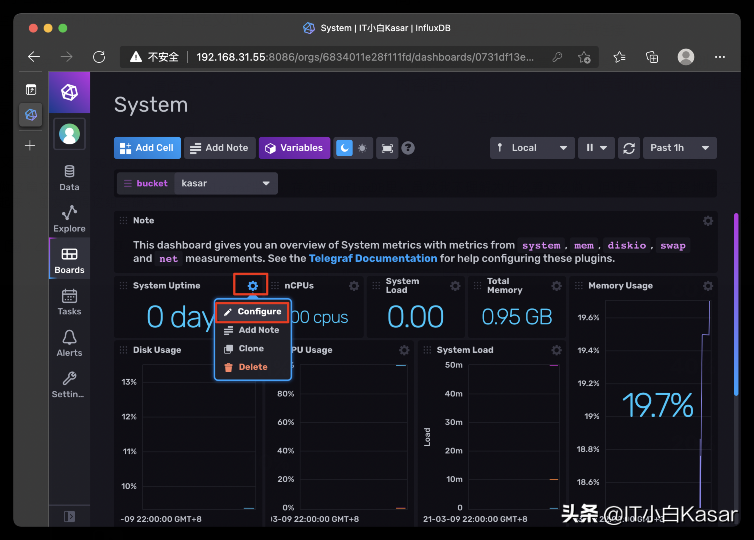Click the browser address bar URL
754x540 pixels.
364,57
